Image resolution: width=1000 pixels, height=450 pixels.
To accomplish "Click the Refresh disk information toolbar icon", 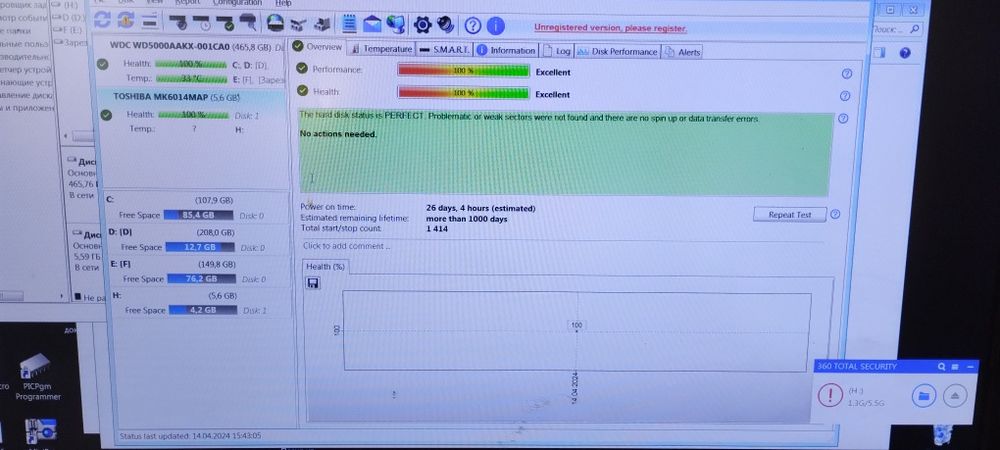I will point(102,20).
